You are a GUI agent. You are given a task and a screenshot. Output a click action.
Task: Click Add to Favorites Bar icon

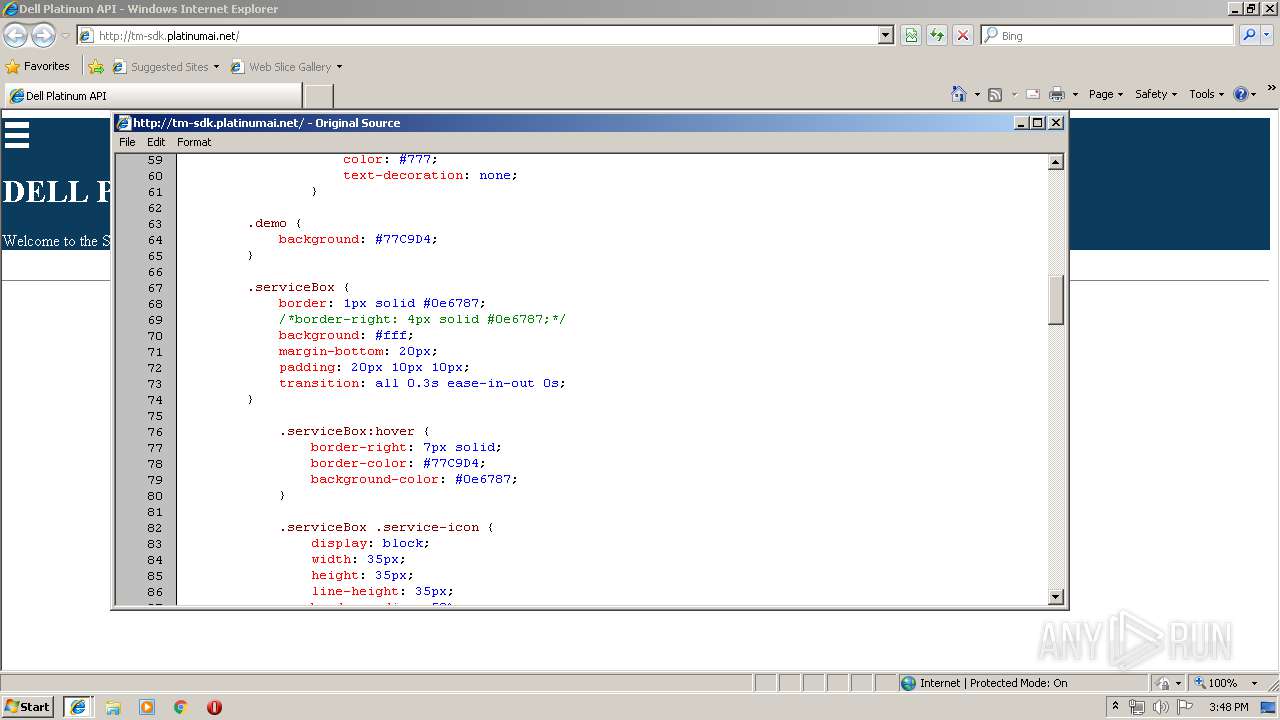[96, 67]
